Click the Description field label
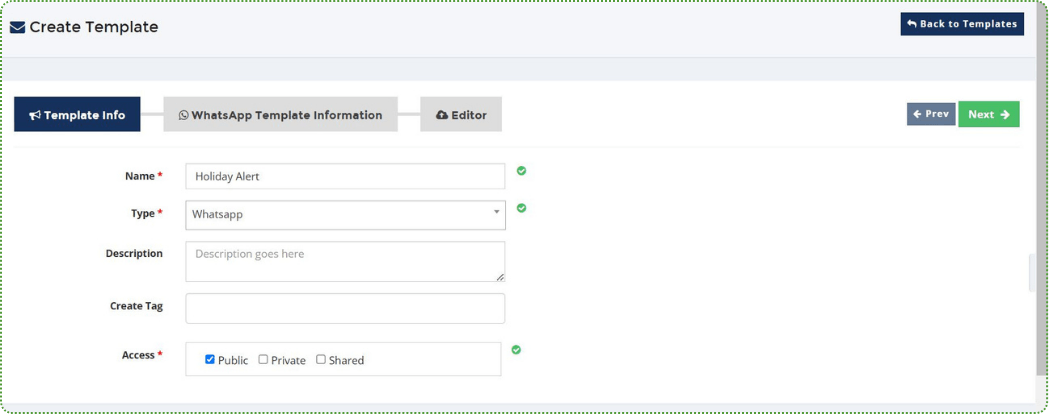This screenshot has height=415, width=1050. point(134,254)
